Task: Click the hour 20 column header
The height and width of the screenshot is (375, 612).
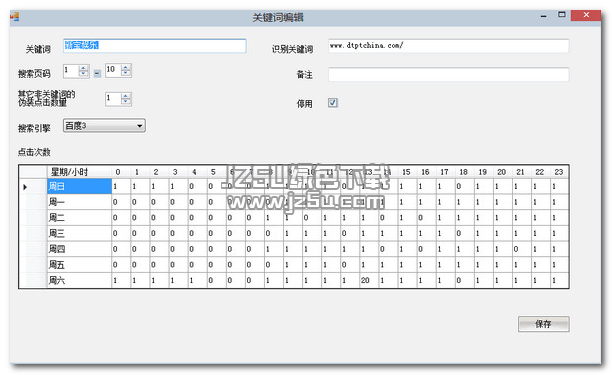Action: tap(503, 172)
